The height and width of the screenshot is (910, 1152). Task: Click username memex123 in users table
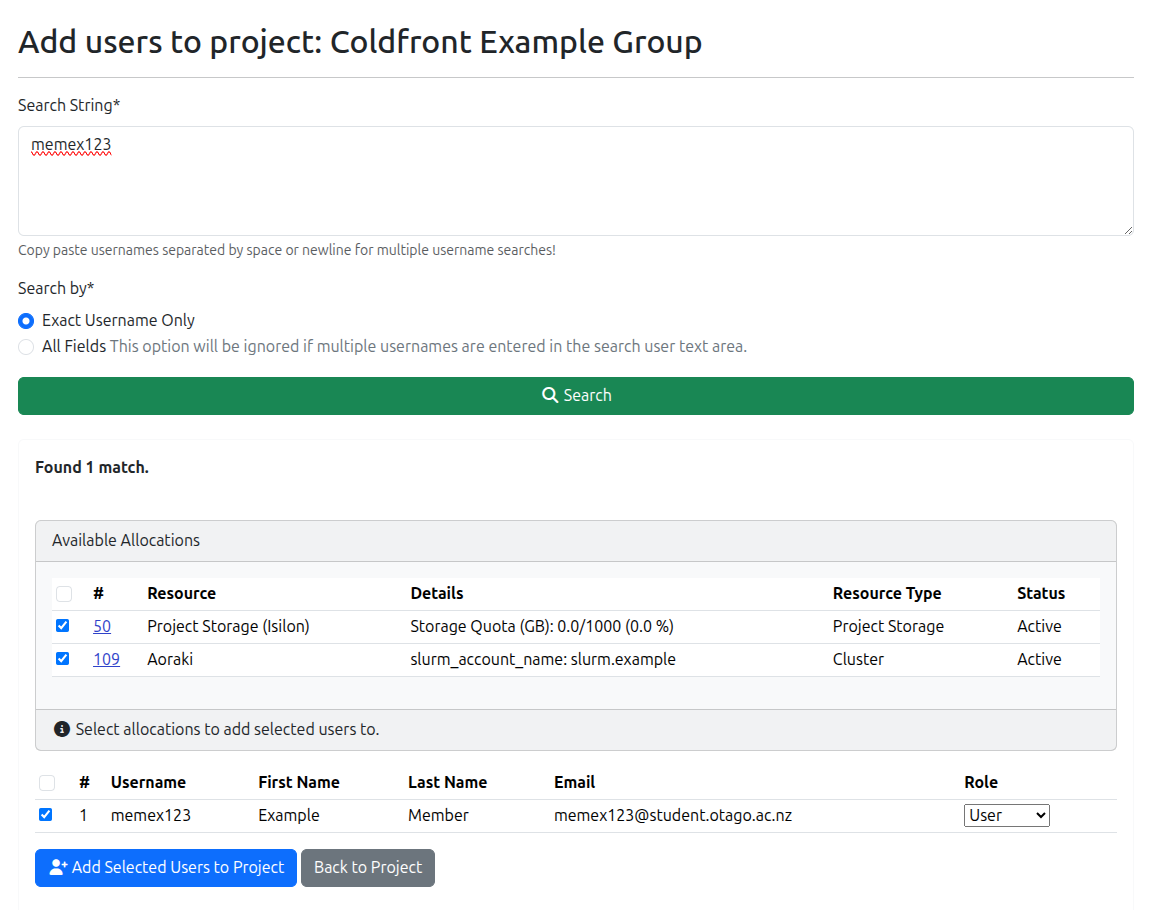151,815
